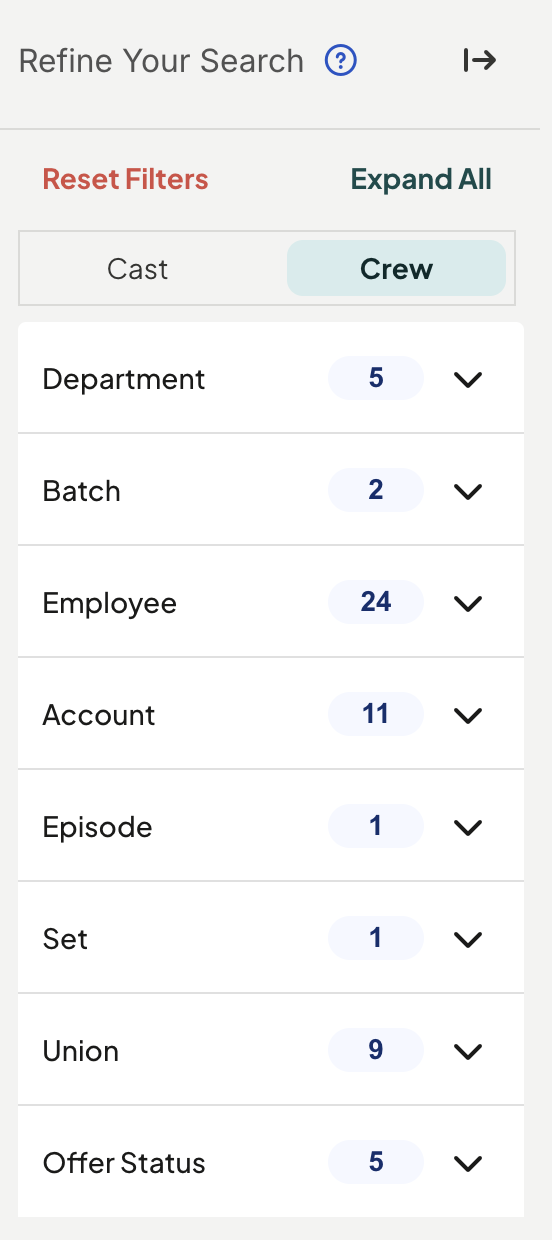Collapse the Refine Your Search panel
Screen dimensions: 552x1240
tap(480, 61)
